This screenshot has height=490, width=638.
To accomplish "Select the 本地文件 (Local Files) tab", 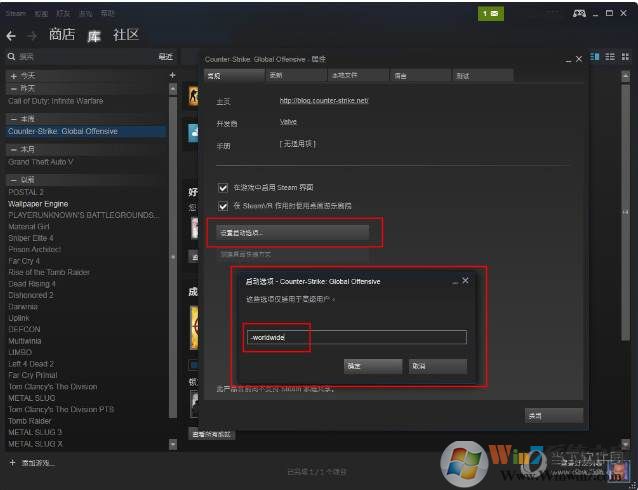I will pyautogui.click(x=358, y=75).
